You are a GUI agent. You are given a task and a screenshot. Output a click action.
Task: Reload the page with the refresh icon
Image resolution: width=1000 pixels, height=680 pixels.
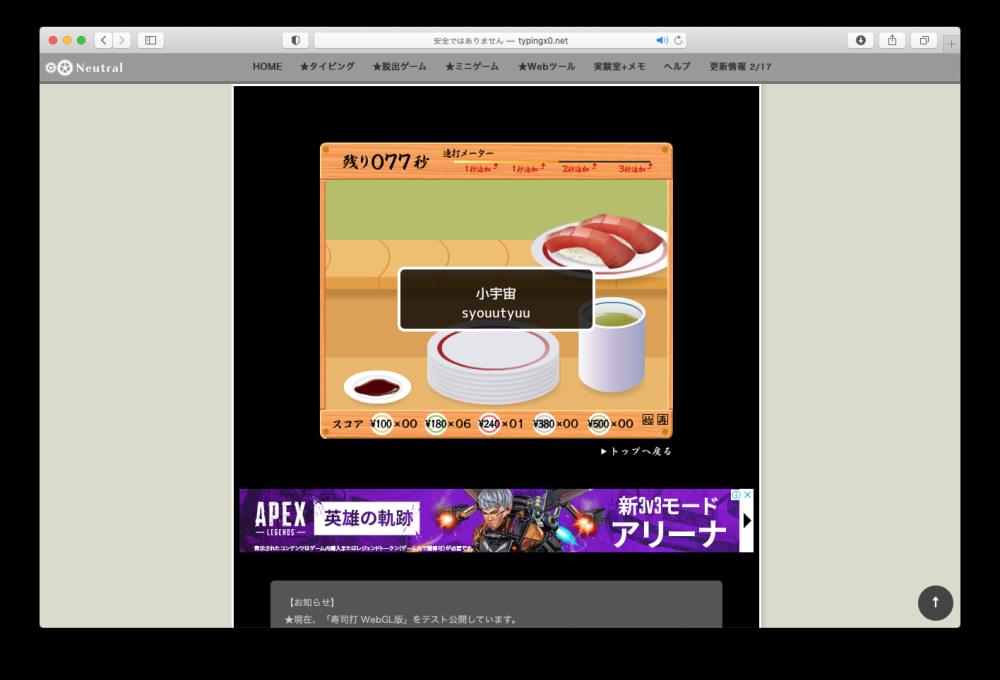(x=678, y=40)
